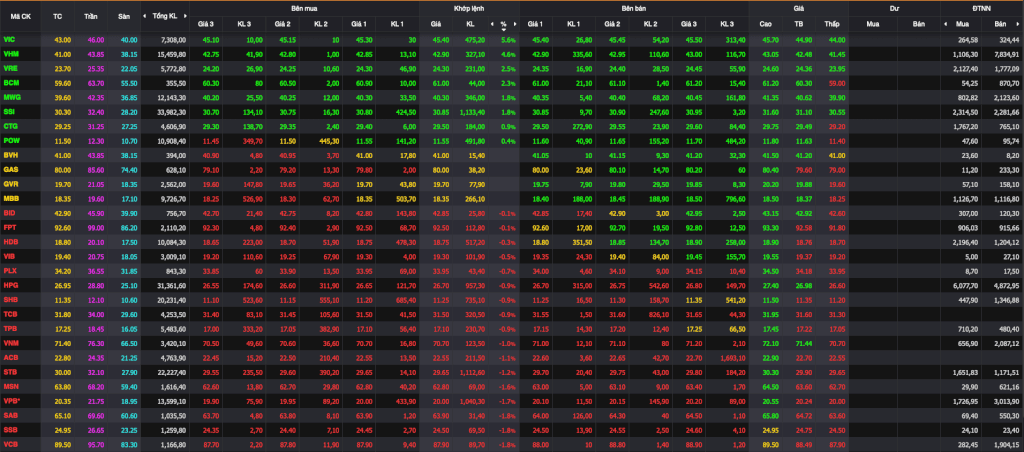This screenshot has height=452, width=1024.
Task: Click the left arrow beside Tổng KL header
Action: tap(145, 16)
